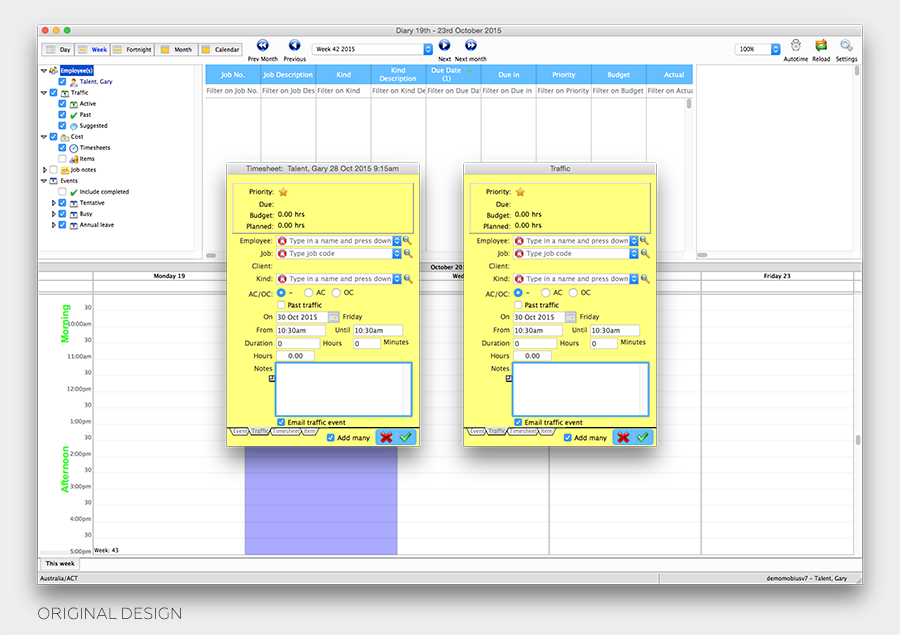Screen dimensions: 900x635
Task: Select the OC radio in Traffic dialog
Action: pos(573,293)
